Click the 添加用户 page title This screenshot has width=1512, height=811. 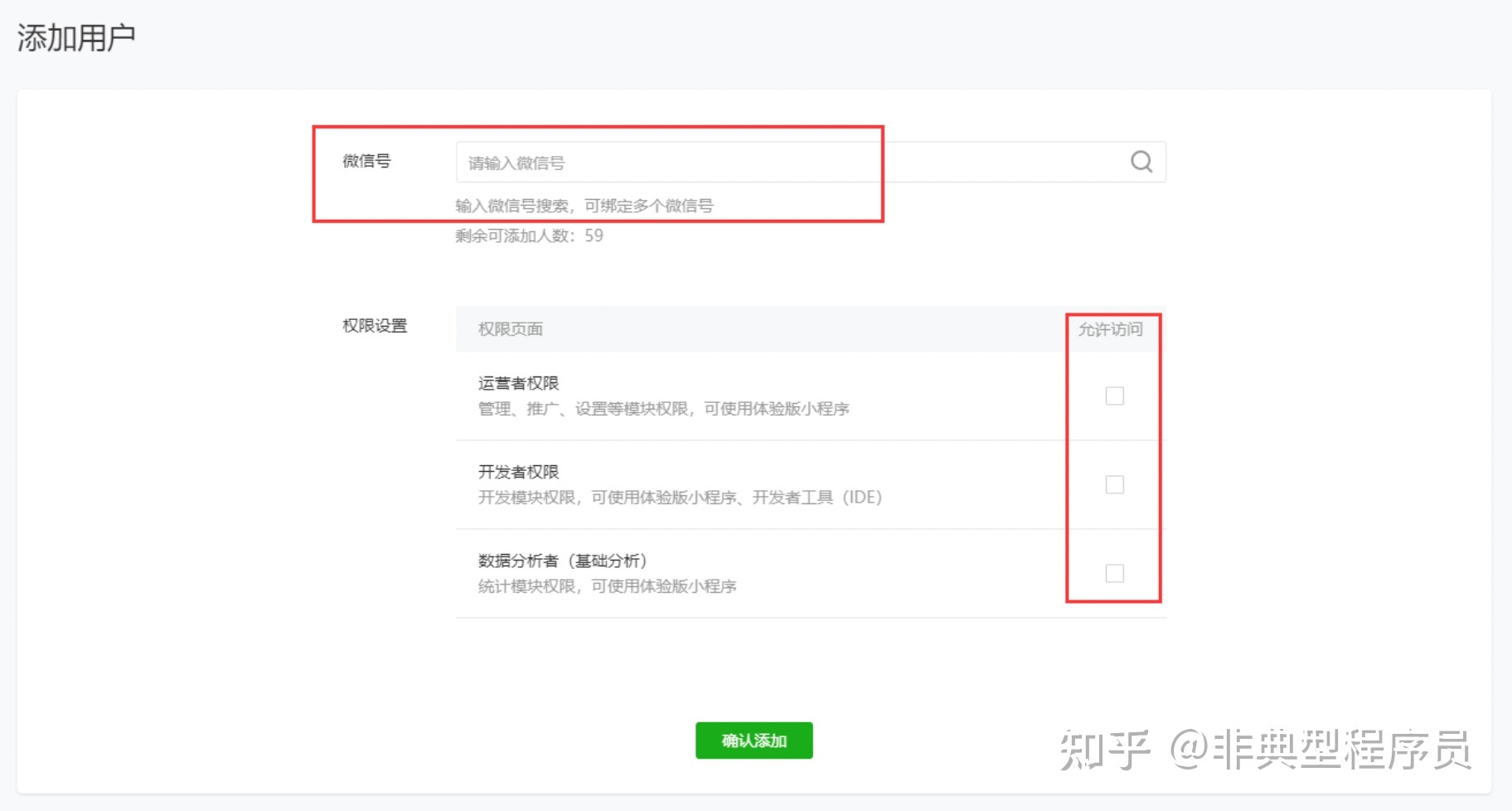tap(78, 36)
